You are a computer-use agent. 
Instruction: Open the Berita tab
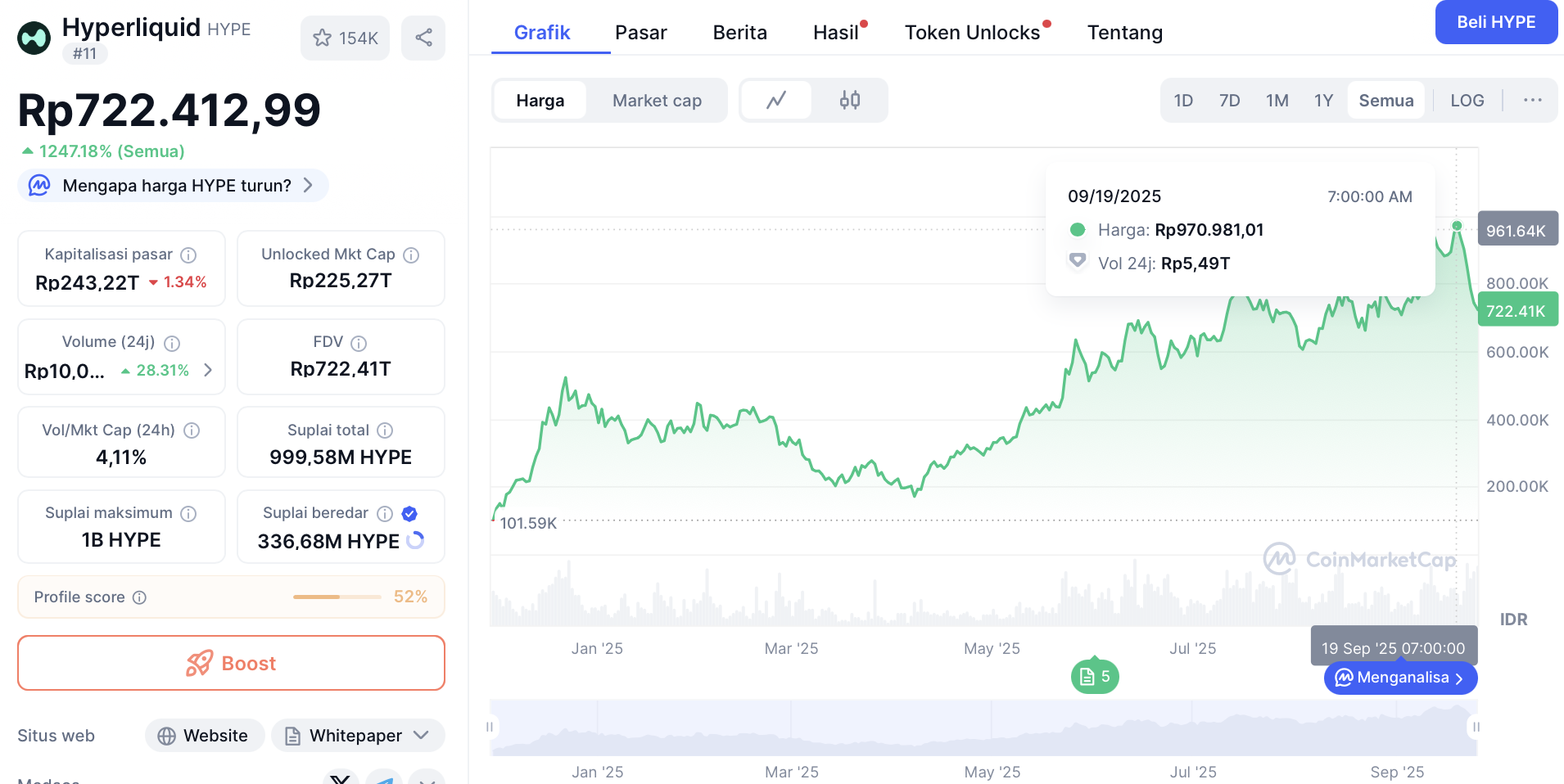[x=740, y=33]
